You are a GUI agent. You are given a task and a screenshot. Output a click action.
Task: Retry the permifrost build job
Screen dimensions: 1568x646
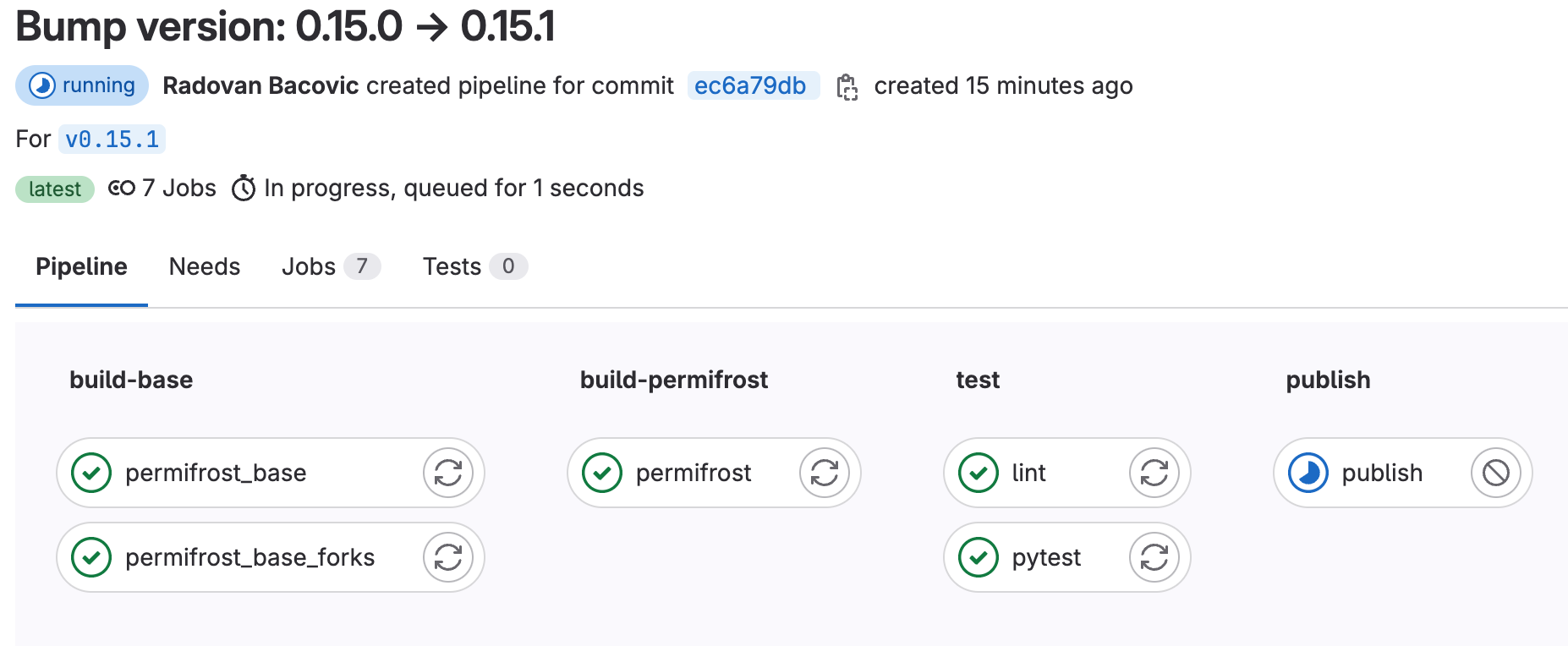pos(825,473)
